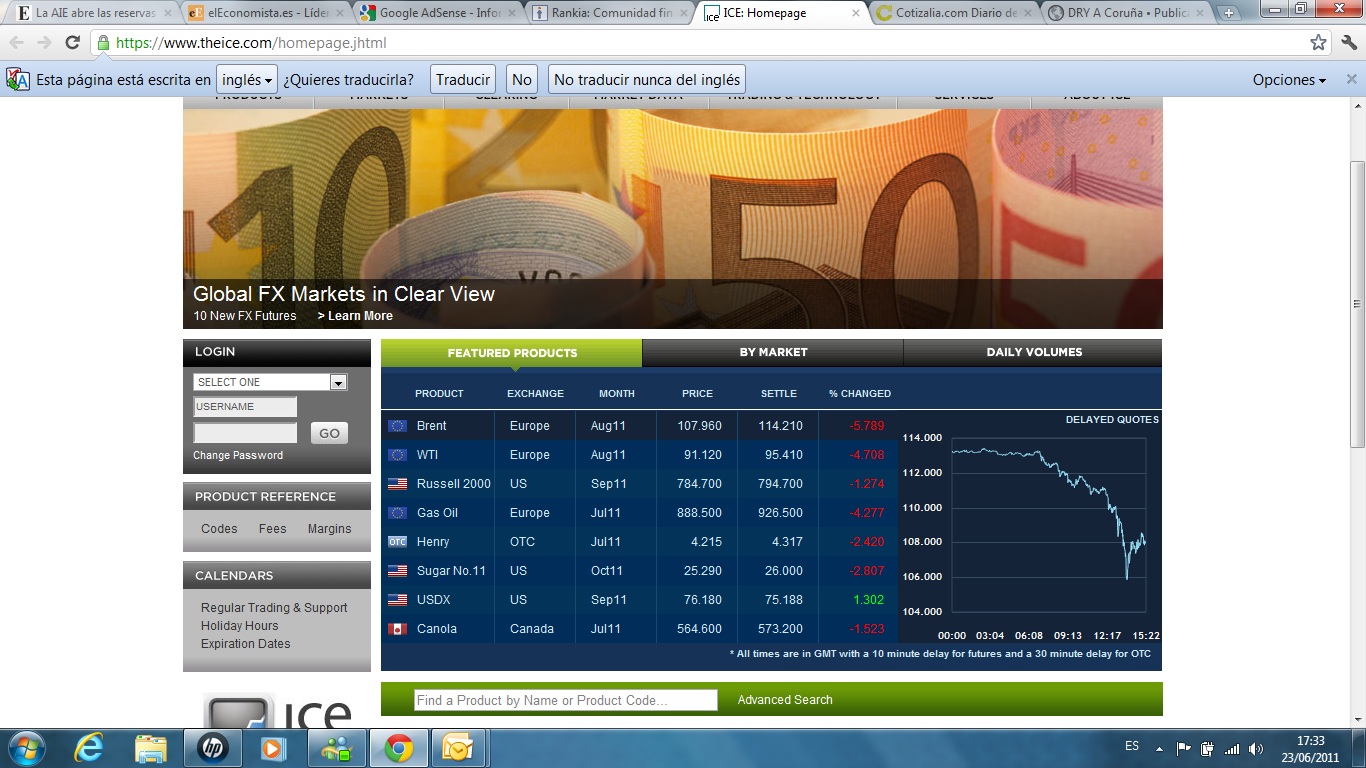Screen dimensions: 1366x768
Task: Decline translation with the No button
Action: tap(522, 80)
